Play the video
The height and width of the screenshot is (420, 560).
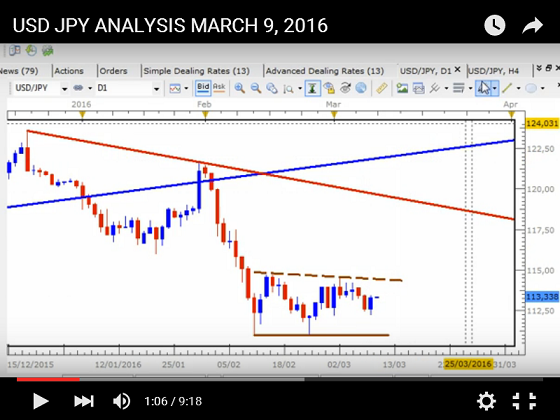click(x=40, y=401)
